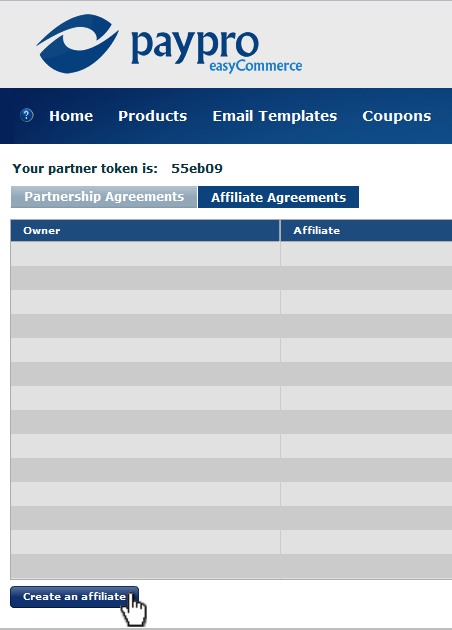Screen dimensions: 452x630
Task: Click the easyCommerce tagline text
Action: (x=256, y=66)
